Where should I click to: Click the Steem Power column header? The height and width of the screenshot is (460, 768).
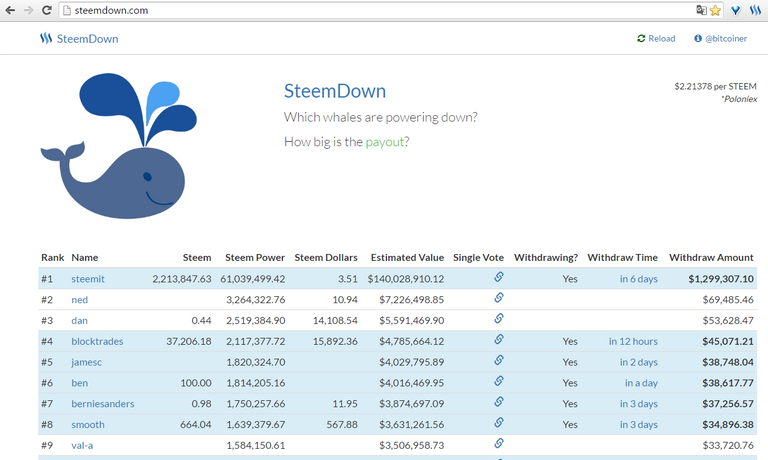coord(255,258)
